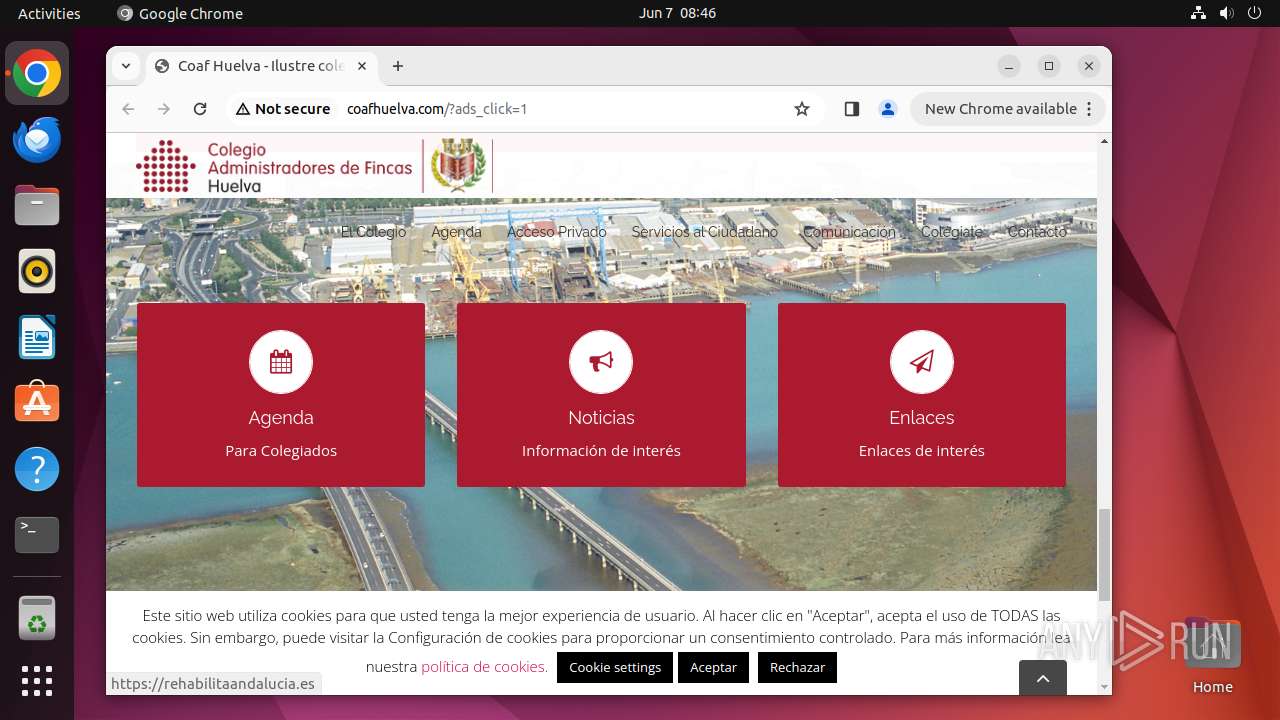Open Chrome profile menu
This screenshot has width=1280, height=720.
pyautogui.click(x=888, y=109)
